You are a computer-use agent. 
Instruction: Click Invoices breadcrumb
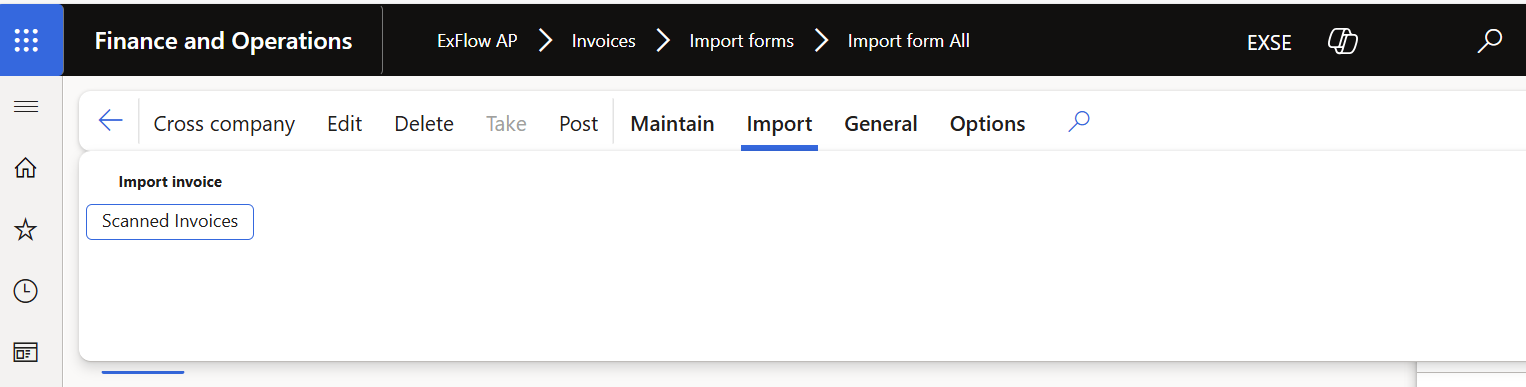pos(603,41)
